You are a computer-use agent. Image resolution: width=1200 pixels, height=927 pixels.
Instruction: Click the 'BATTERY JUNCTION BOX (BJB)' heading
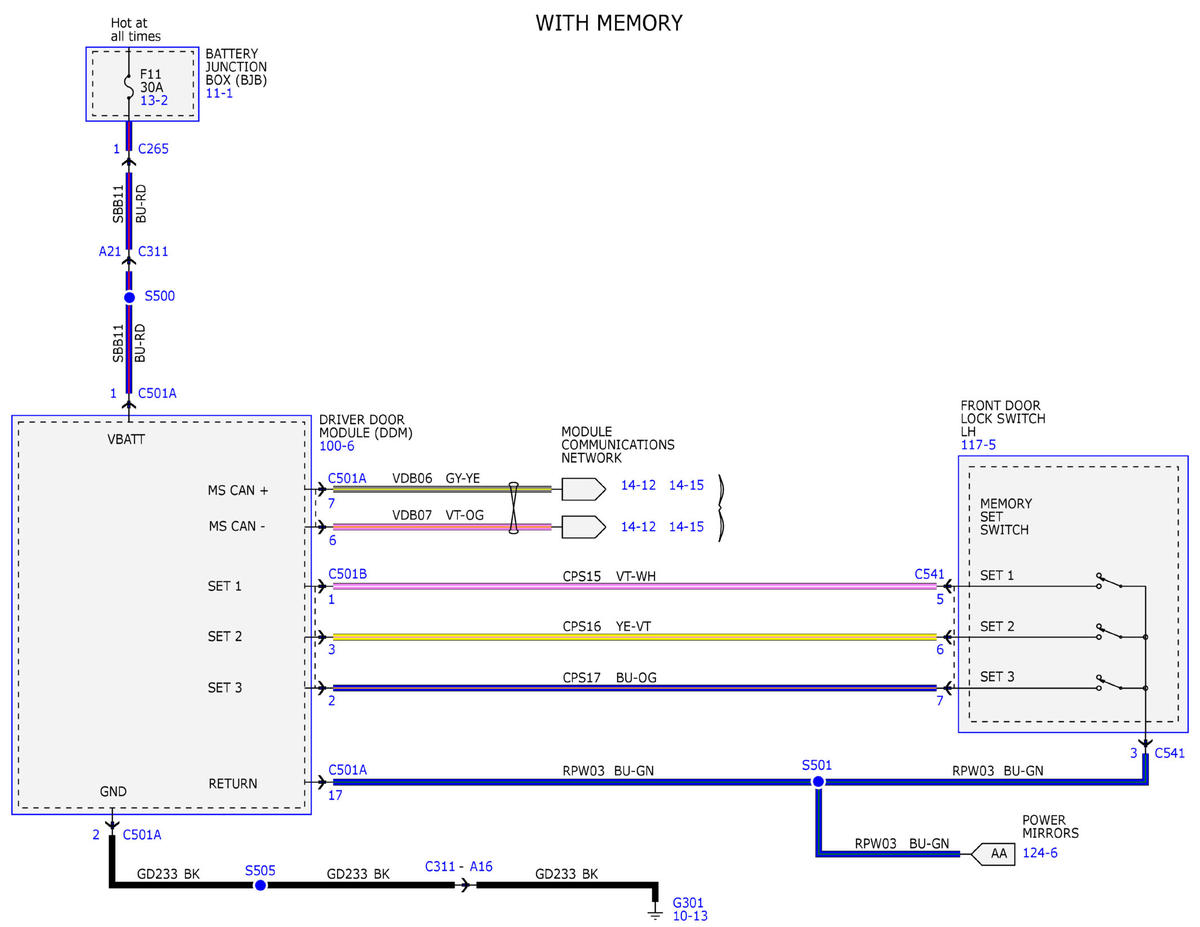coord(236,66)
